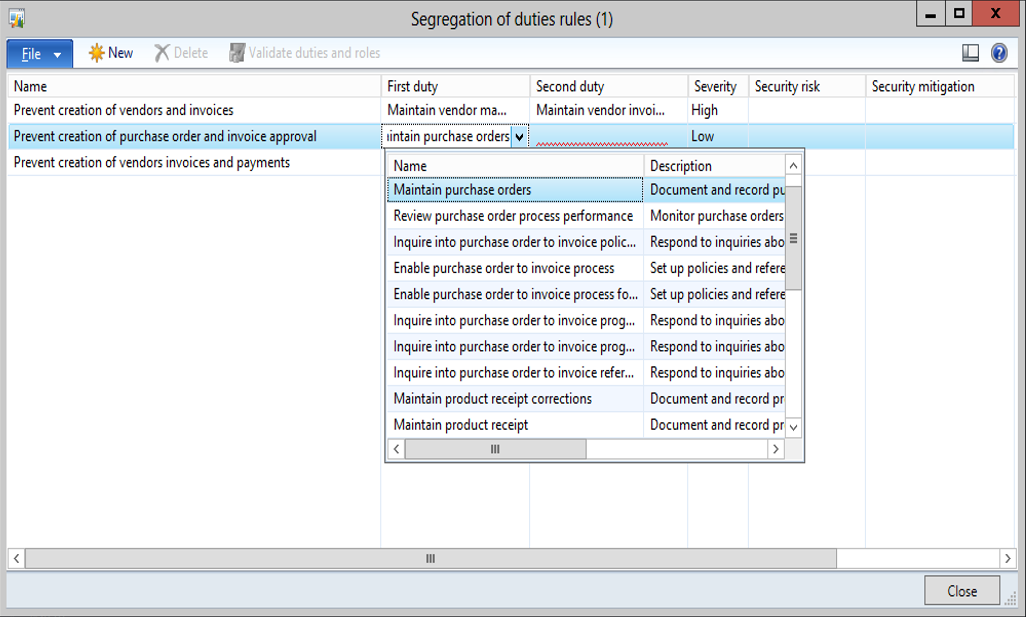Click Validate duties and roles icon

(x=237, y=53)
